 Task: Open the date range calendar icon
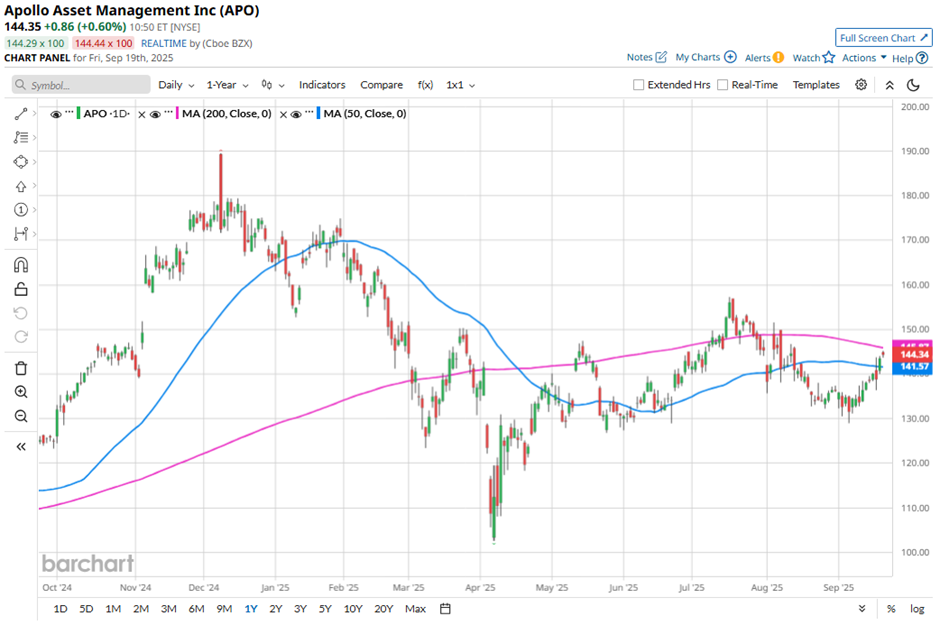445,609
